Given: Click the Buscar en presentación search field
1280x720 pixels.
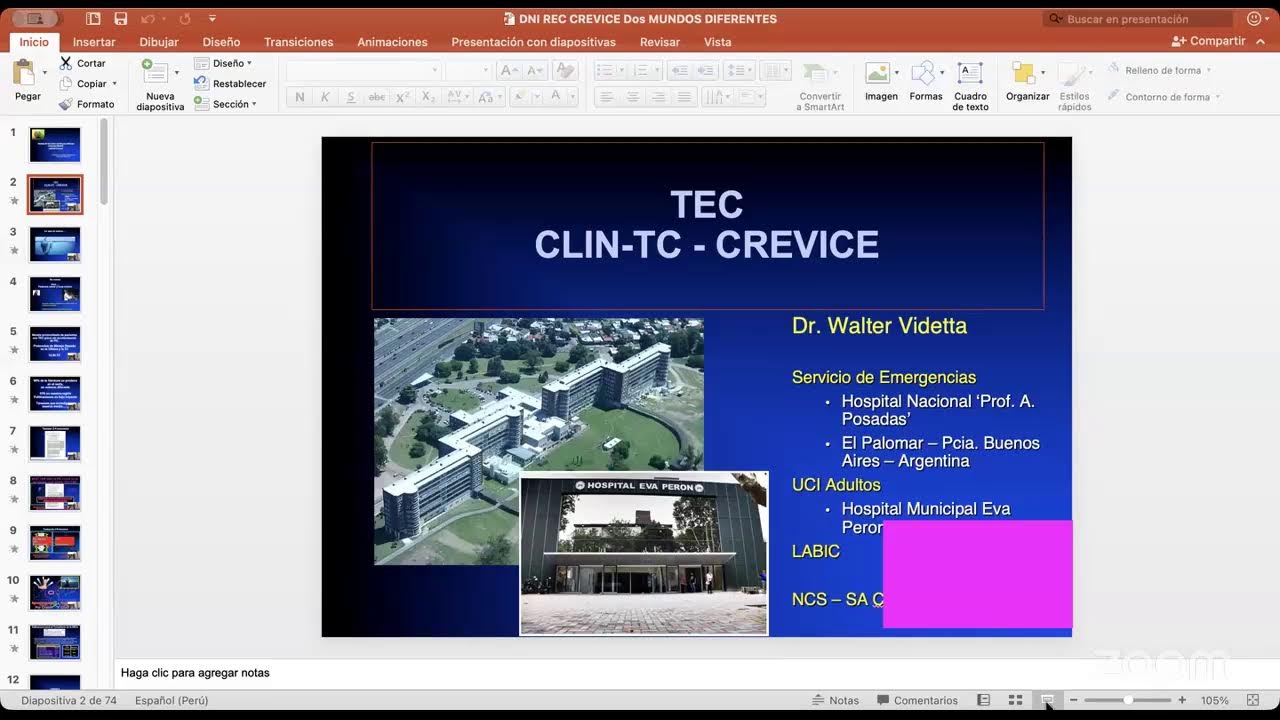Looking at the screenshot, I should [1138, 19].
